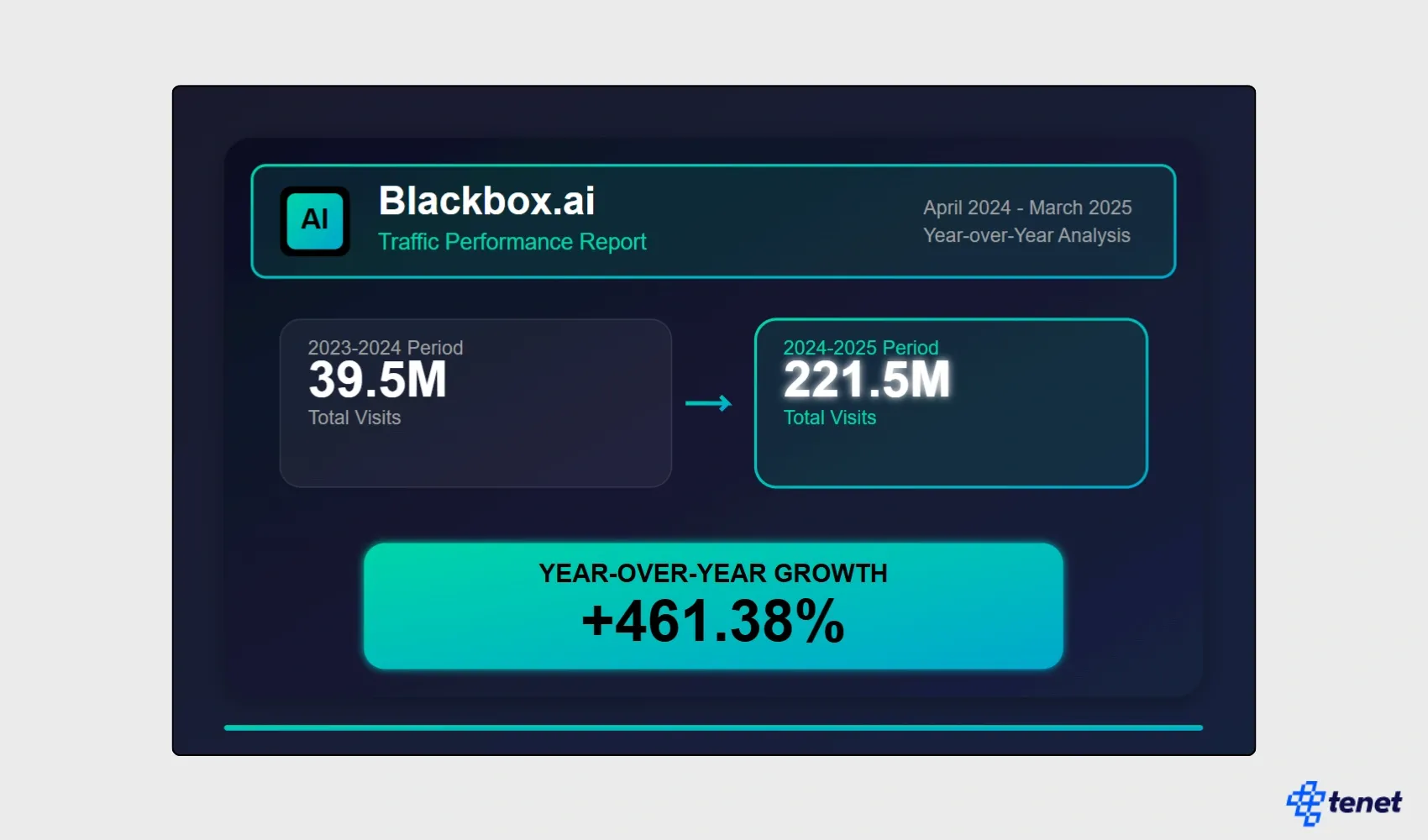This screenshot has height=840, width=1428.
Task: Click the Year-over-Year Analysis text
Action: 1026,235
